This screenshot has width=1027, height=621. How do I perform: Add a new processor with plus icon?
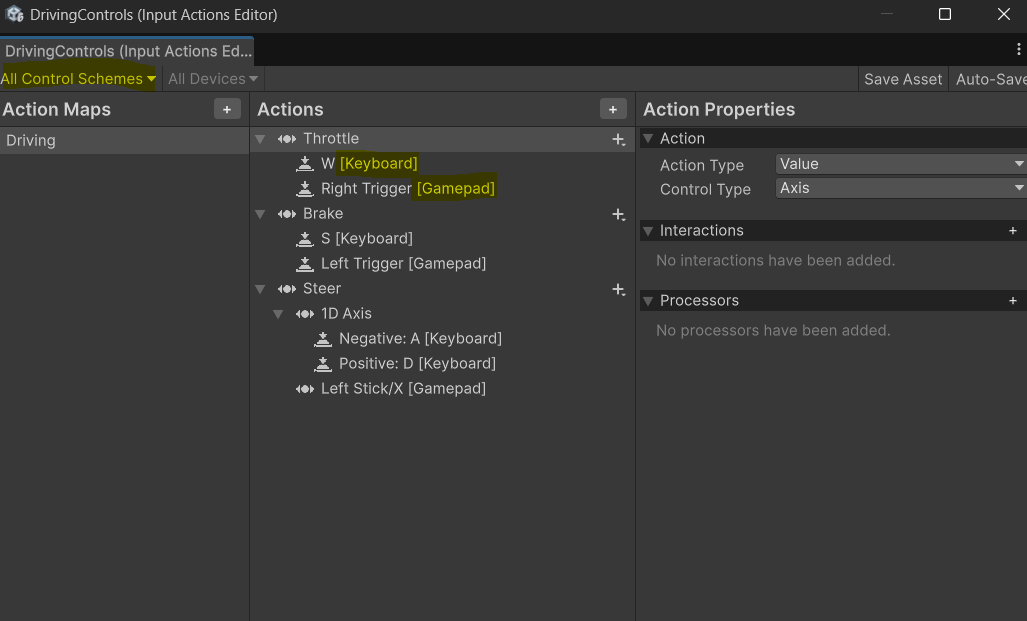click(x=1012, y=301)
